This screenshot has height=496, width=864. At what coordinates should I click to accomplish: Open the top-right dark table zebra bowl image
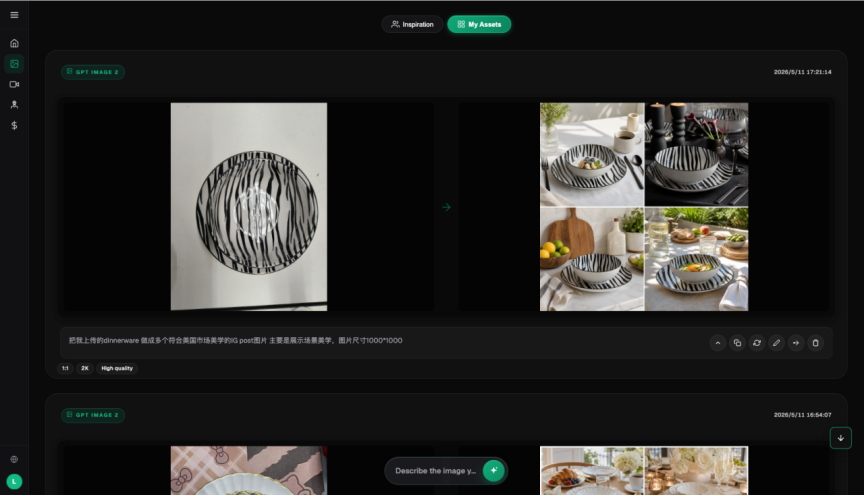[696, 154]
